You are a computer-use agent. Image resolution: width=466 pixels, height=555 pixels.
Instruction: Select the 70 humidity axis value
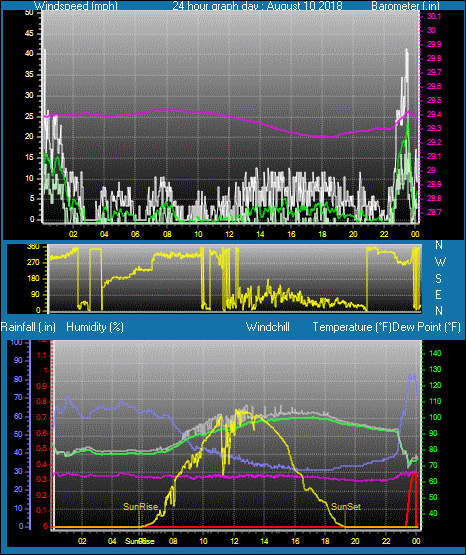pyautogui.click(x=18, y=398)
